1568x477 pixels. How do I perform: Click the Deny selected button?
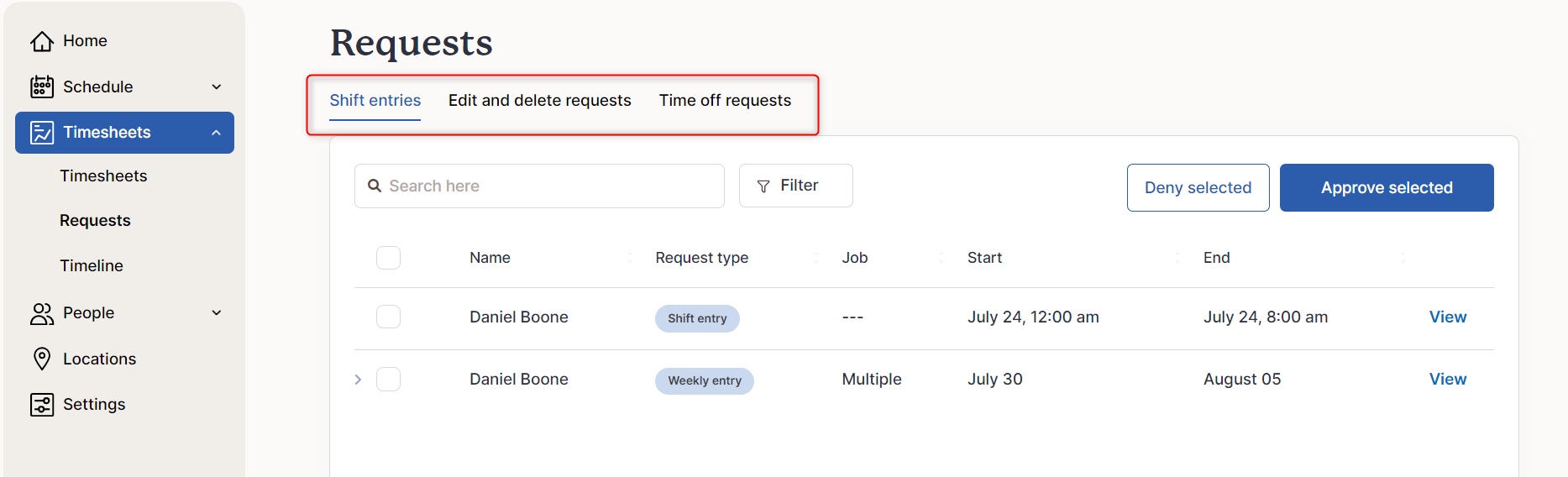(x=1198, y=187)
